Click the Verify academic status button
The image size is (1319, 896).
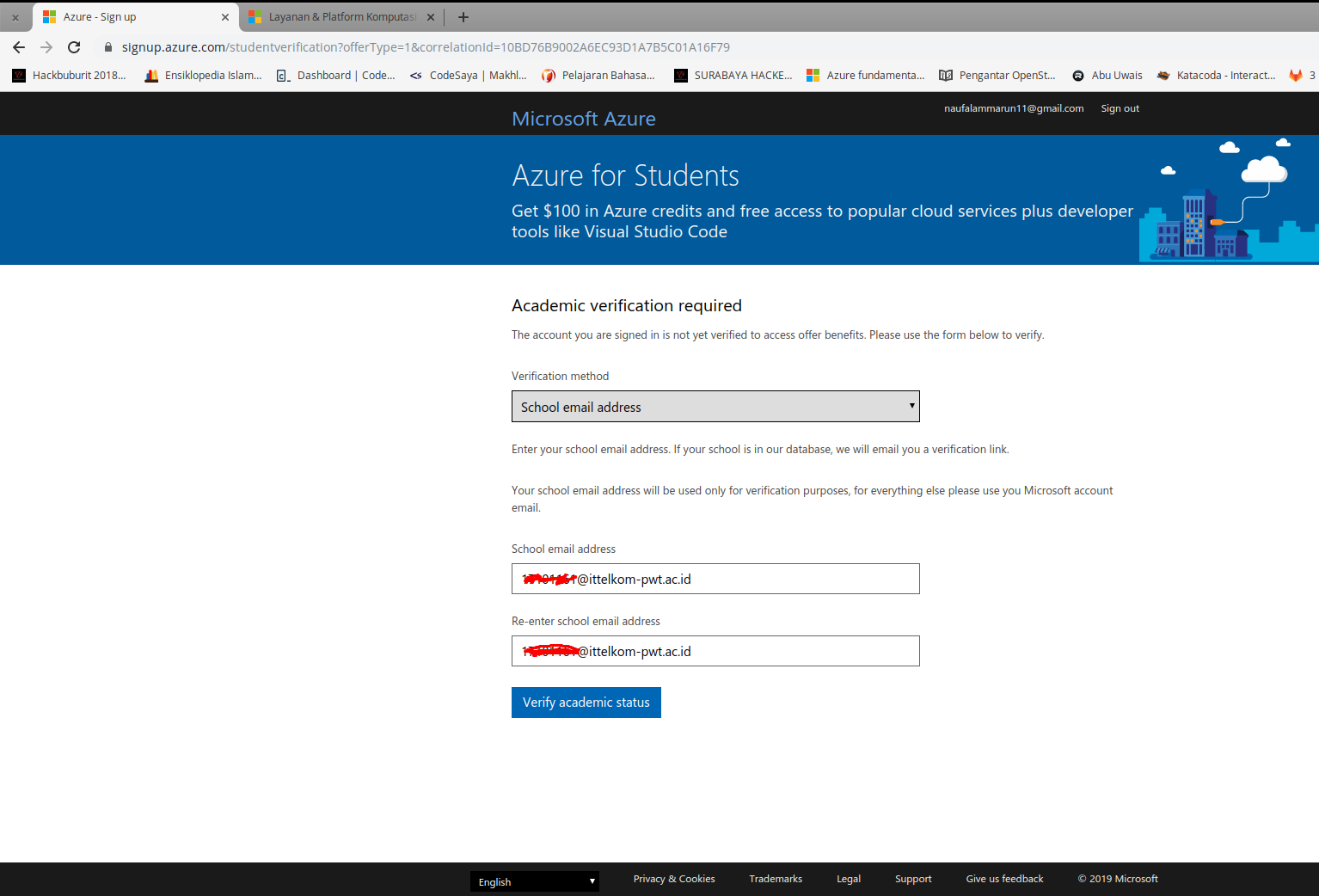[x=586, y=703]
